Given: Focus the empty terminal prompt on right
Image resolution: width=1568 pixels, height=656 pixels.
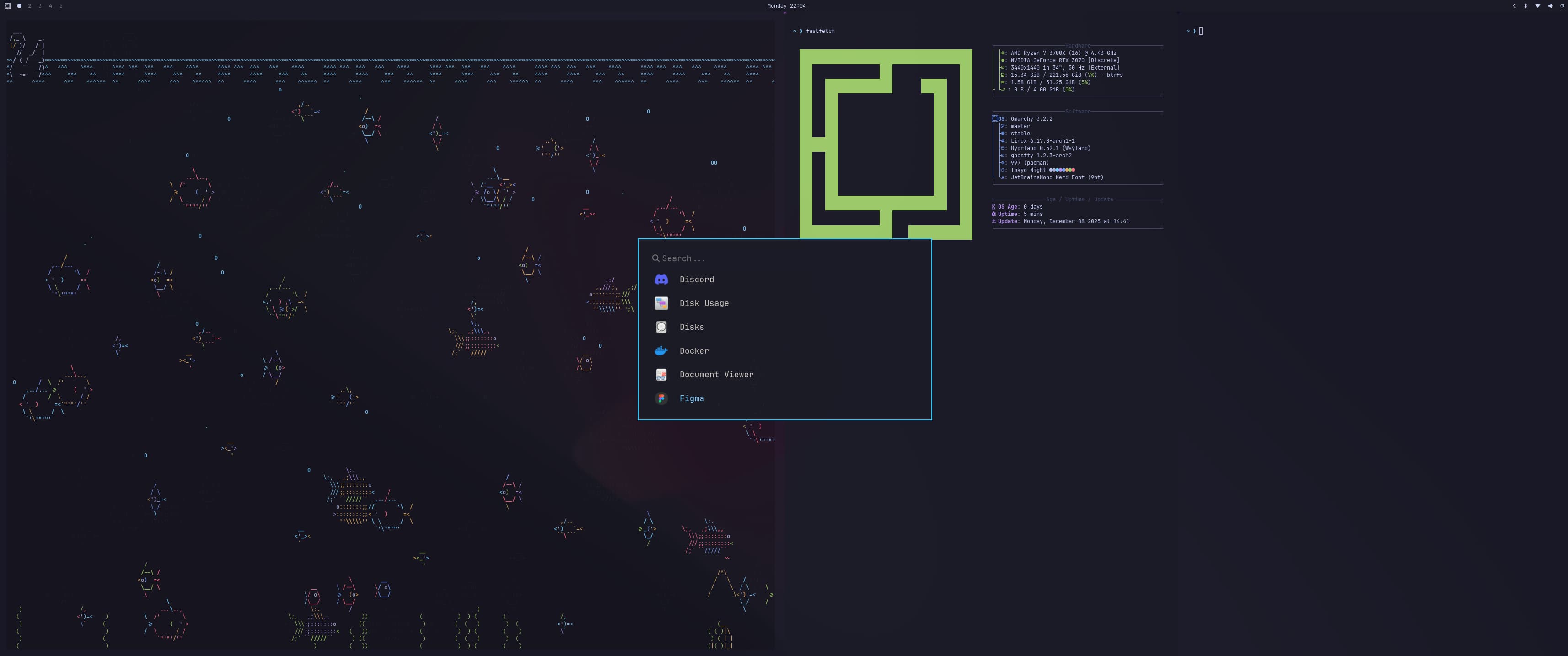Looking at the screenshot, I should tap(1200, 31).
